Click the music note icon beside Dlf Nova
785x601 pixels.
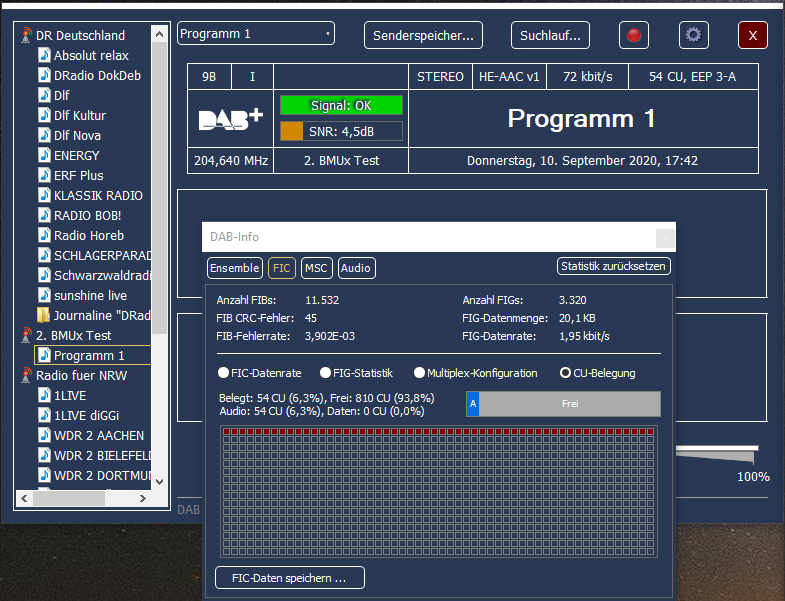[x=44, y=135]
